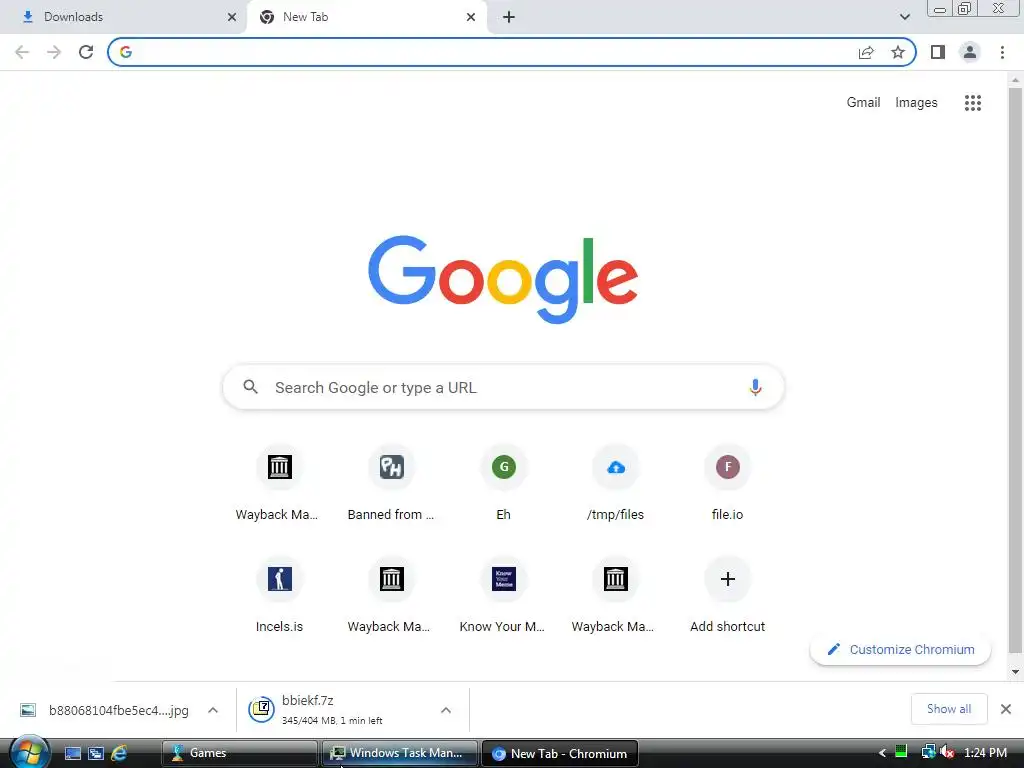Screen dimensions: 1024x768
Task: Open the Wayback Ma... shortcut beside Add shortcut
Action: [x=615, y=596]
